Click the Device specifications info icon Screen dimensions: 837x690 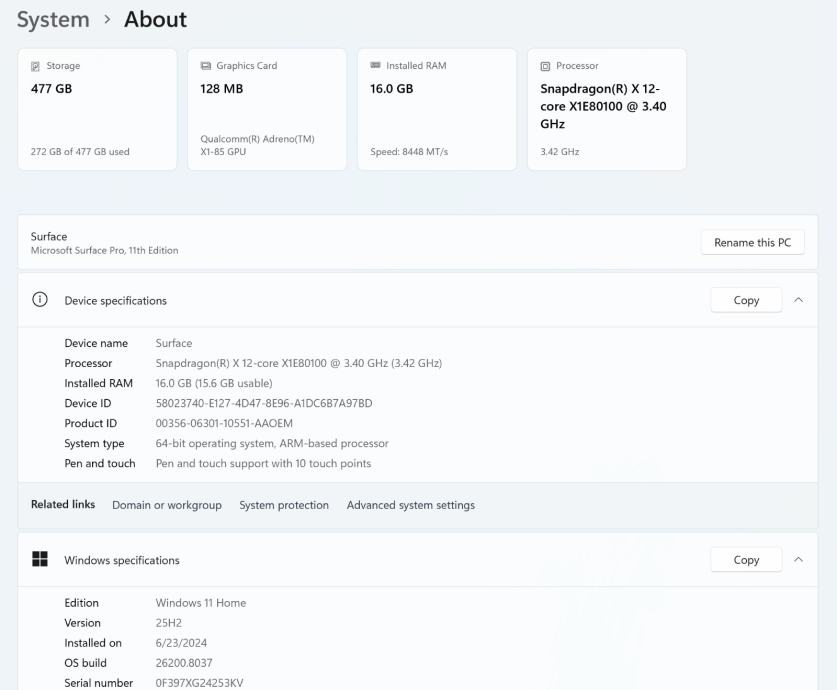[x=40, y=300]
